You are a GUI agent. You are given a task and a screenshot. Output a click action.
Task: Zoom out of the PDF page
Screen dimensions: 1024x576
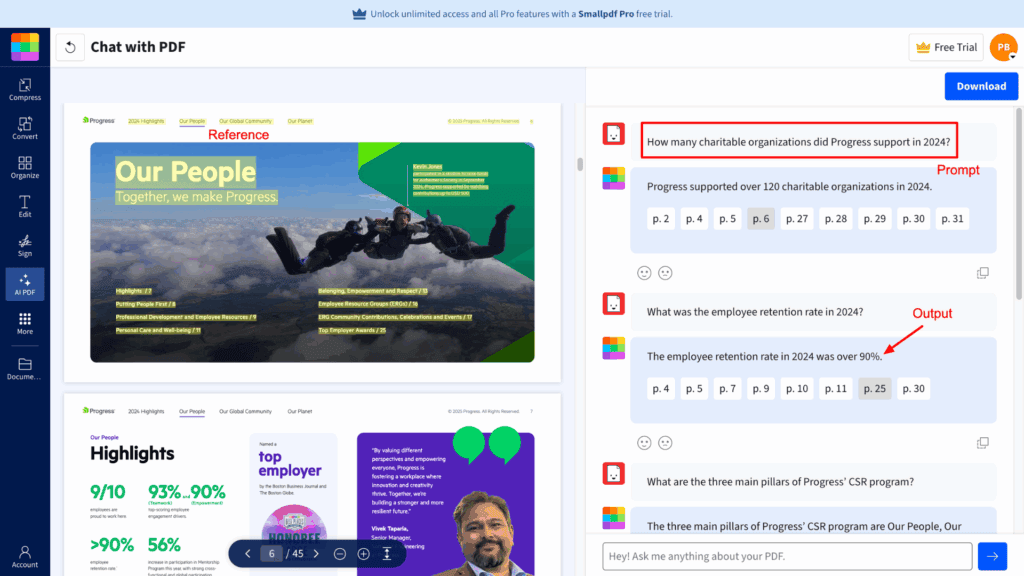pos(340,552)
